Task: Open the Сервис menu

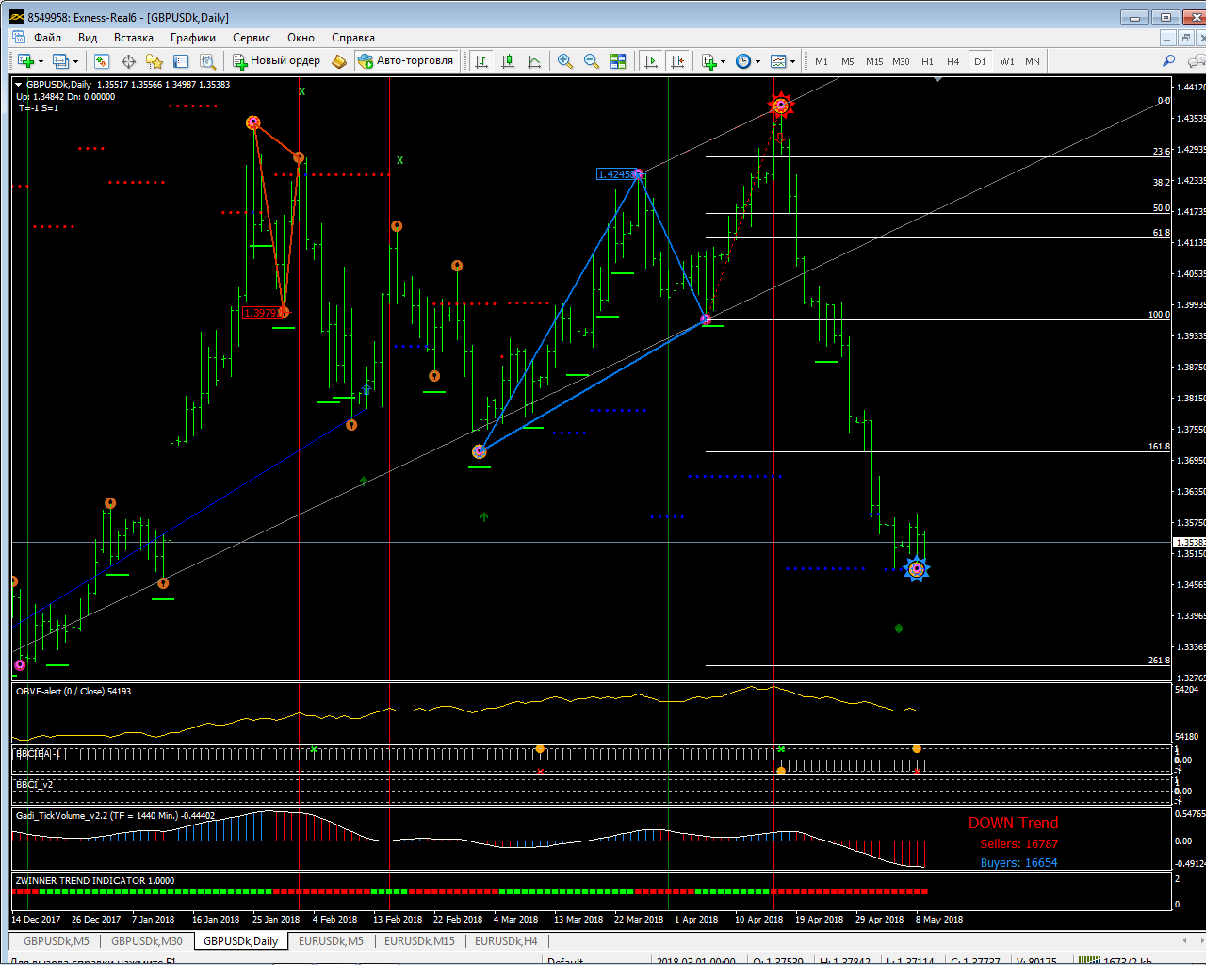Action: click(251, 38)
